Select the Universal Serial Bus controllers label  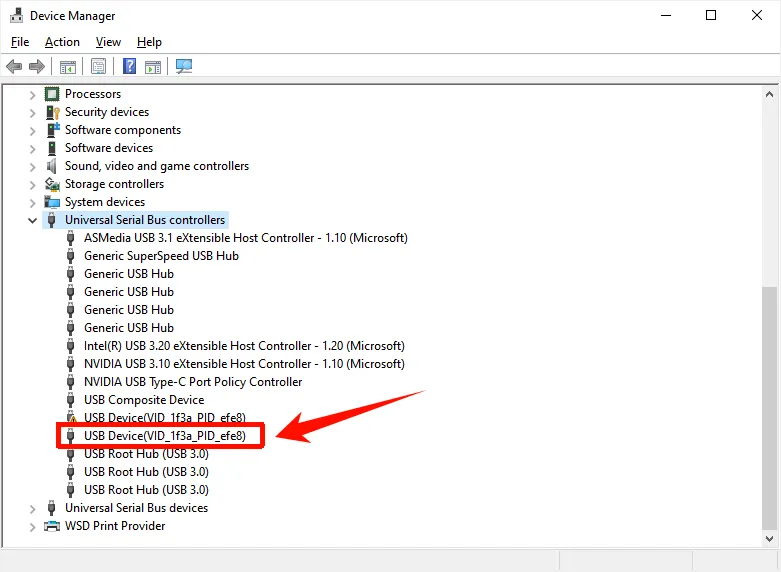point(145,220)
